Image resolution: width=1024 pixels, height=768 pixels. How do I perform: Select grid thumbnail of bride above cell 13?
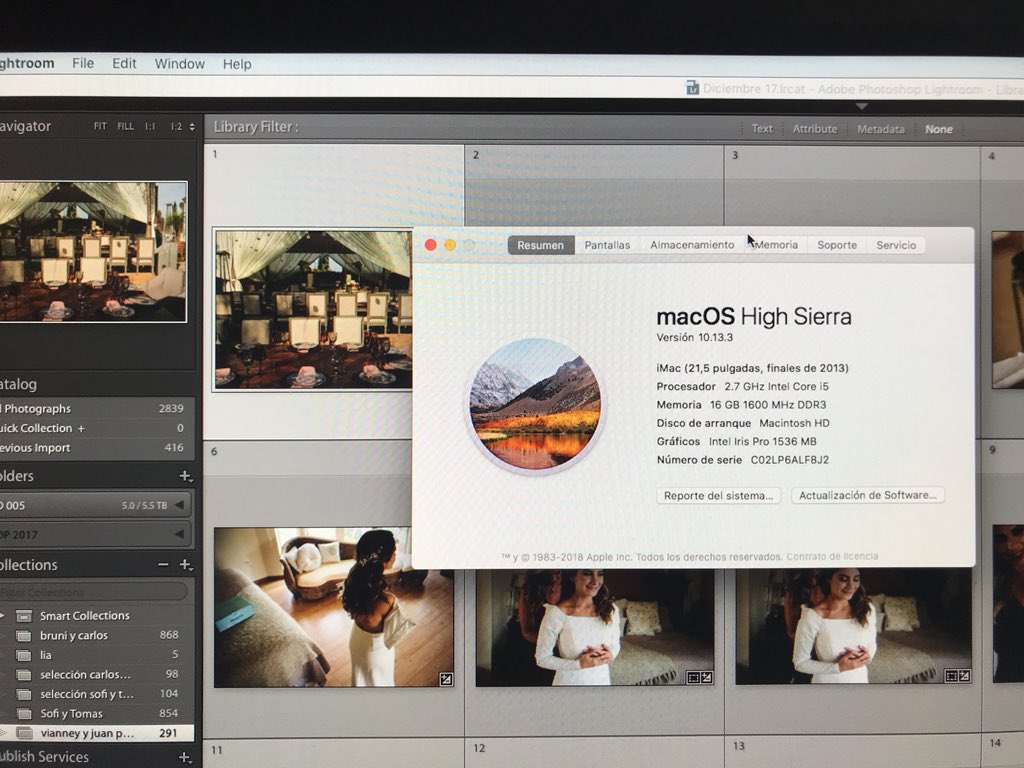click(854, 626)
